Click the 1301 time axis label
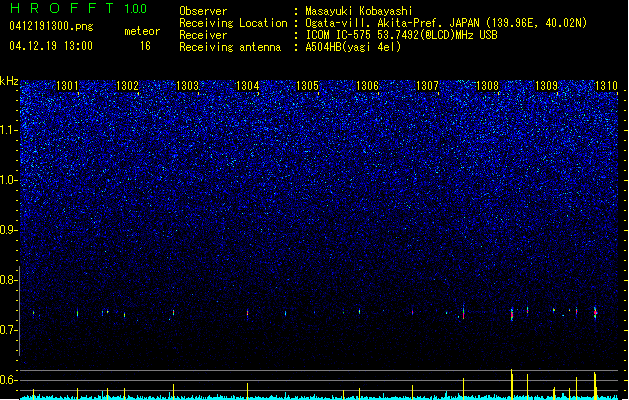Screen dimensions: 629x400 pos(67,86)
